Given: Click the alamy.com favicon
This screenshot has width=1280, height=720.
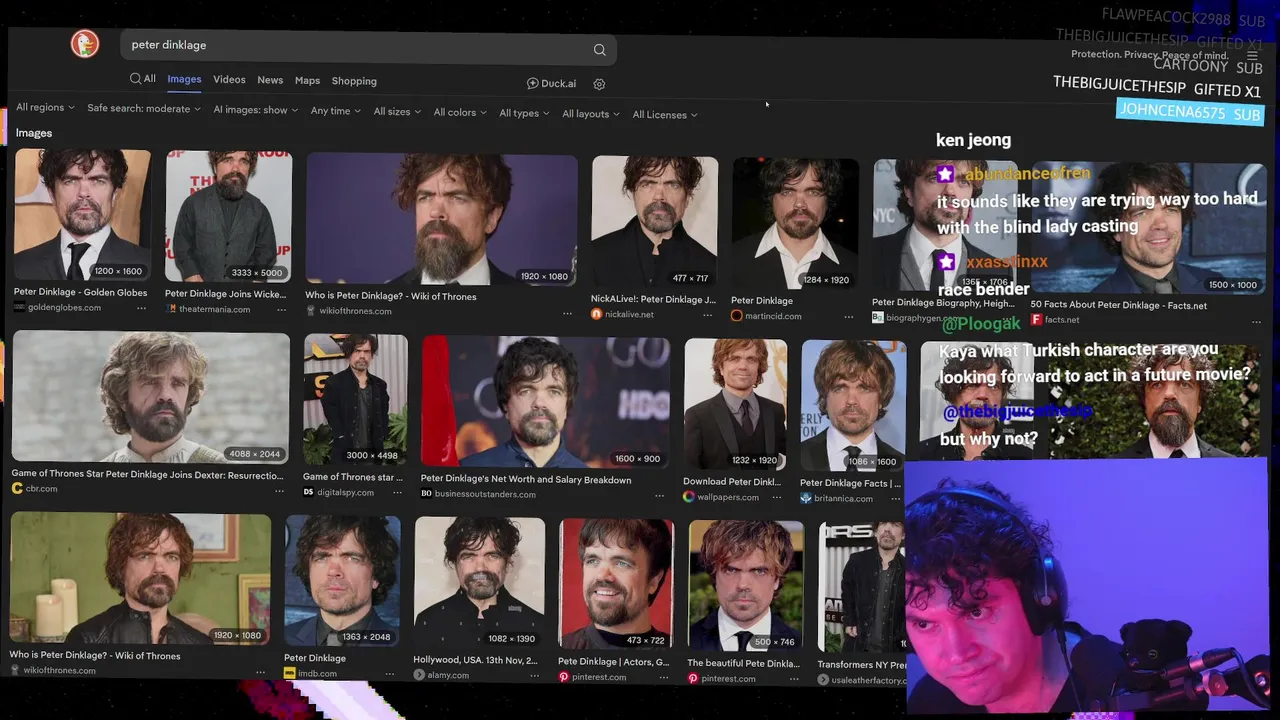Looking at the screenshot, I should (x=420, y=675).
